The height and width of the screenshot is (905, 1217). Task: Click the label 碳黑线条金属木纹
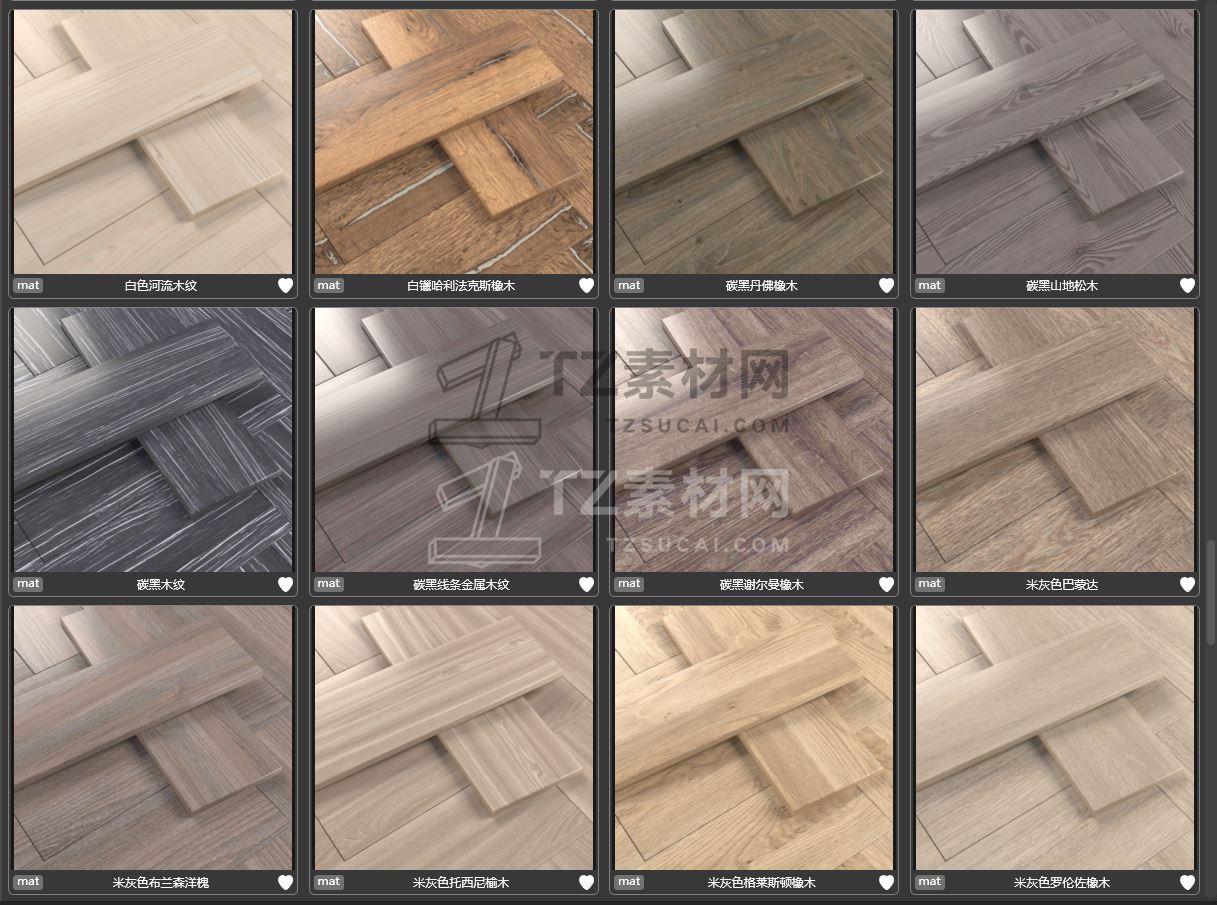(x=461, y=584)
